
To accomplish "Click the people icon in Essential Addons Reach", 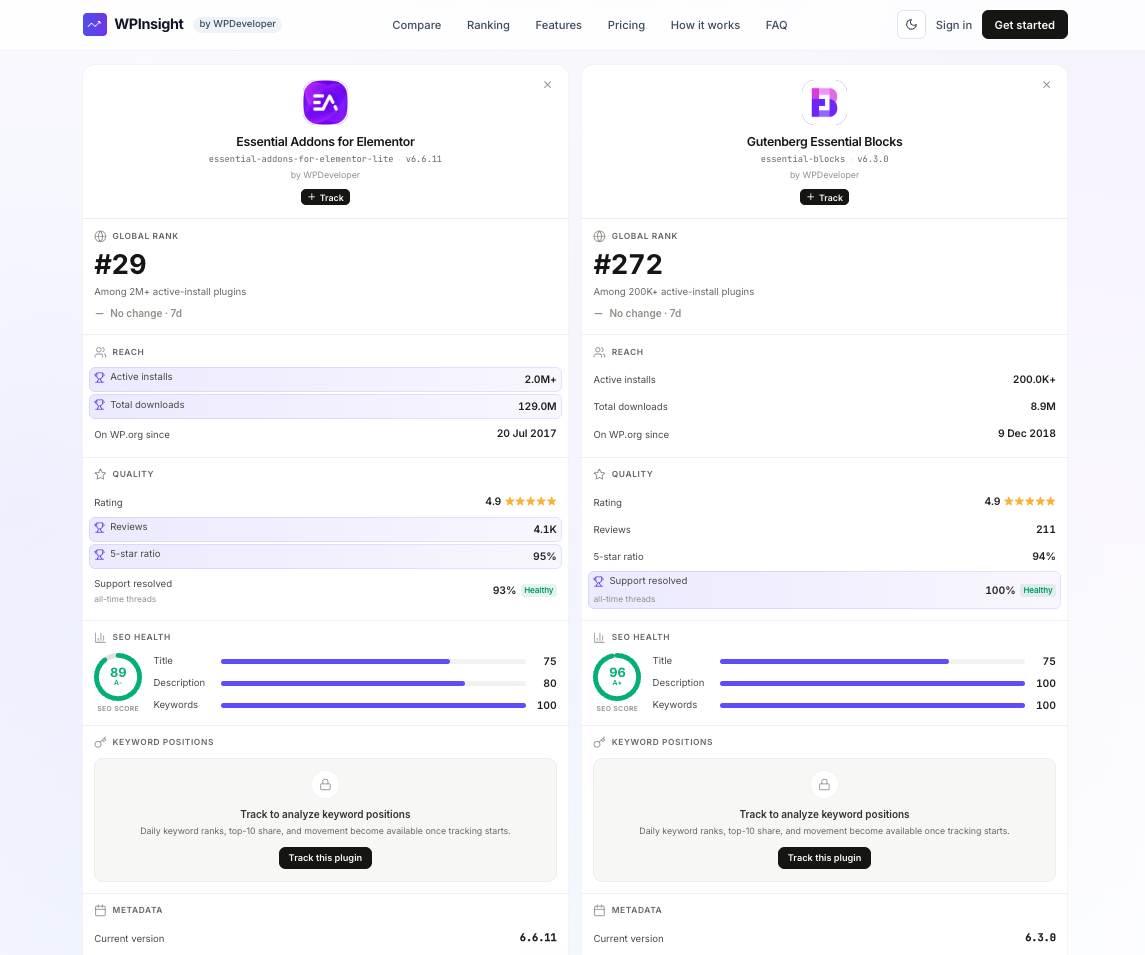I will click(100, 353).
